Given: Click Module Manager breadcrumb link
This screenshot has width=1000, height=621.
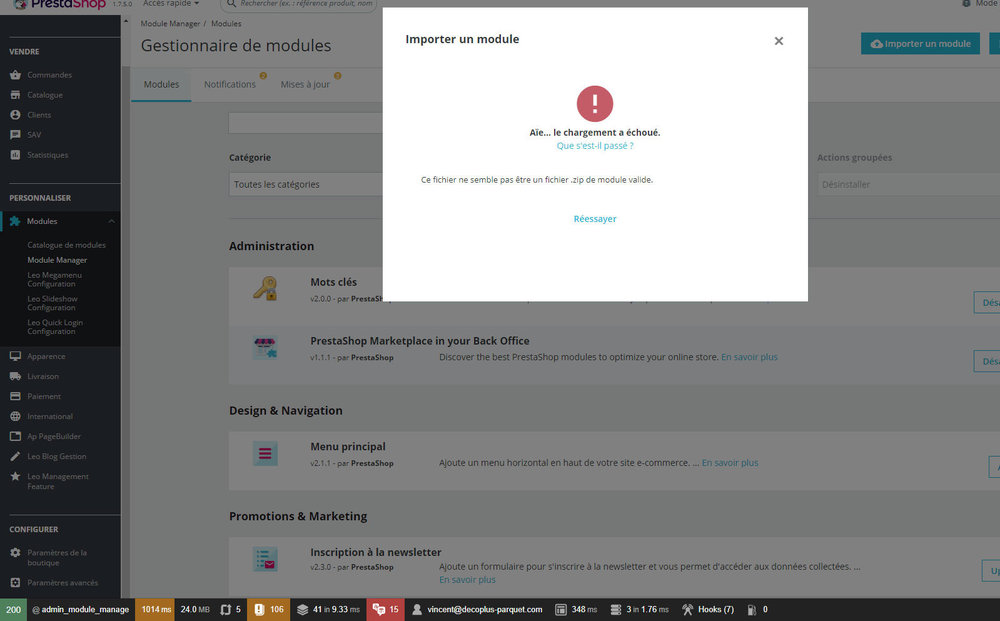Looking at the screenshot, I should pos(170,24).
